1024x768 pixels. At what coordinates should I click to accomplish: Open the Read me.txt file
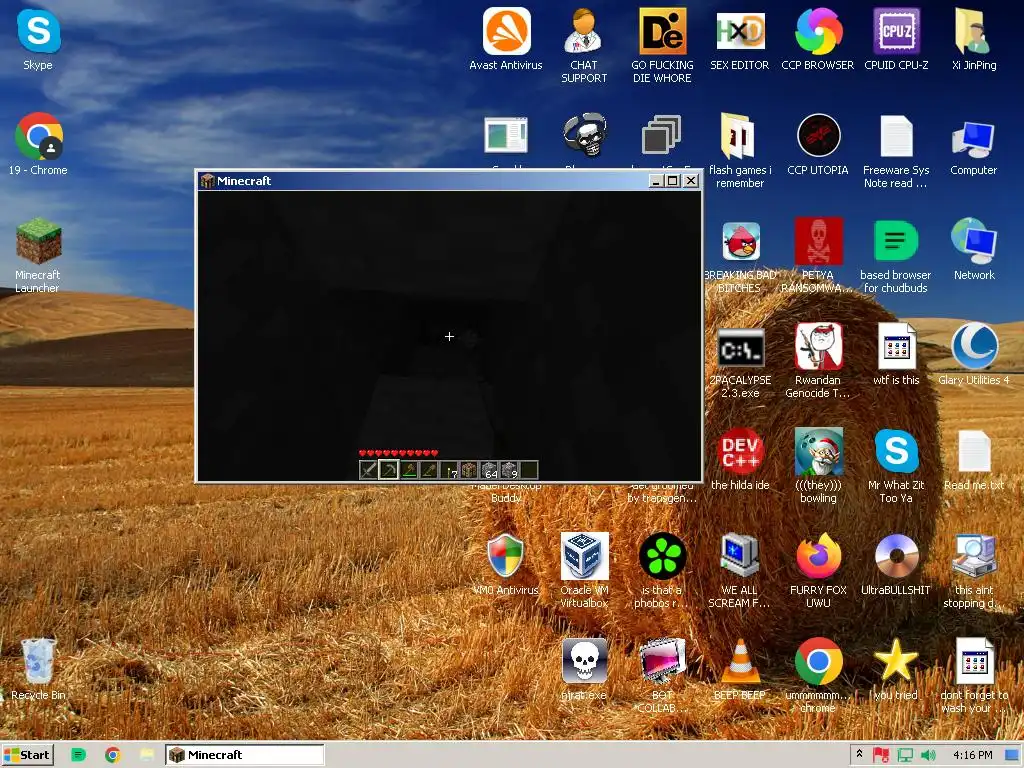974,459
